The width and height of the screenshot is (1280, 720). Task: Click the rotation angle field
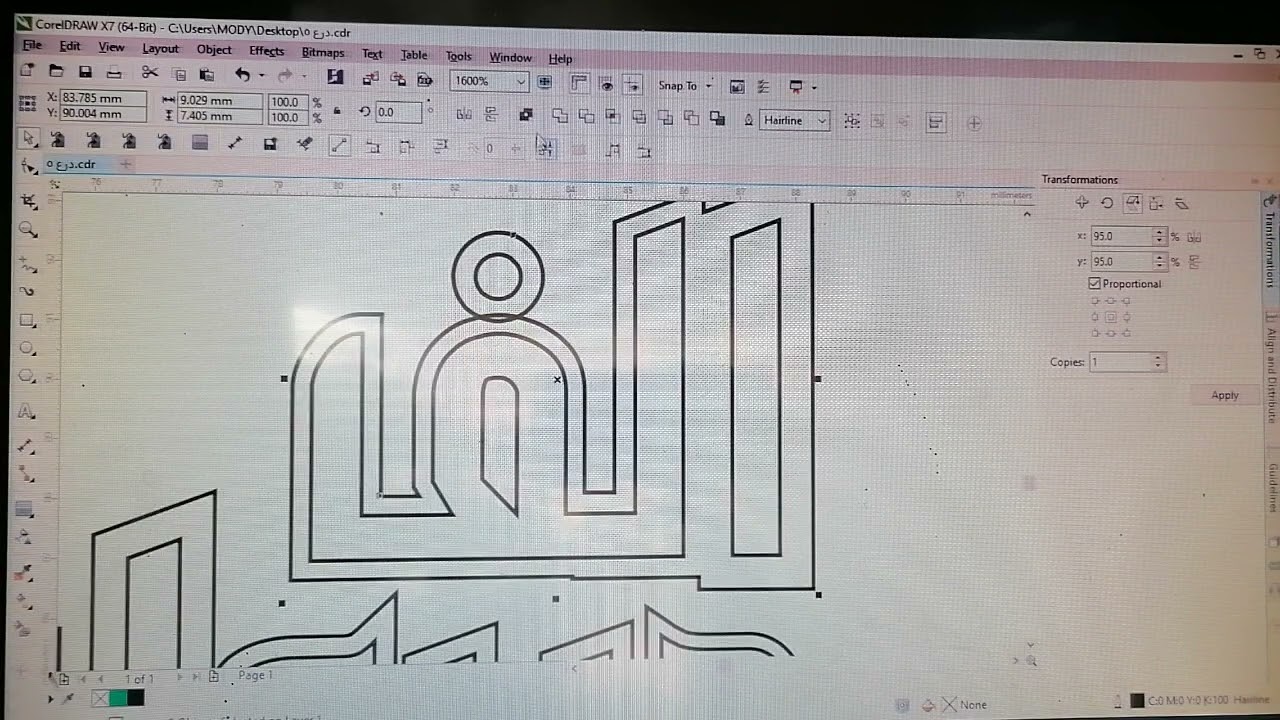398,112
